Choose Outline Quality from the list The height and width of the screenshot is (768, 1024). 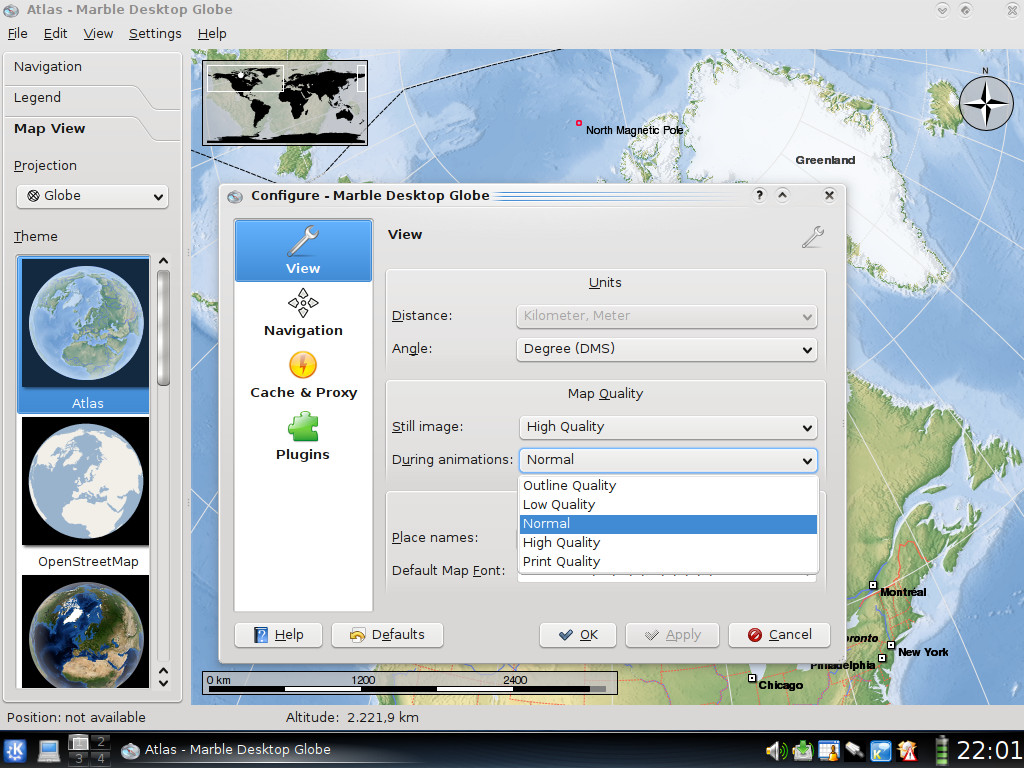tap(668, 486)
